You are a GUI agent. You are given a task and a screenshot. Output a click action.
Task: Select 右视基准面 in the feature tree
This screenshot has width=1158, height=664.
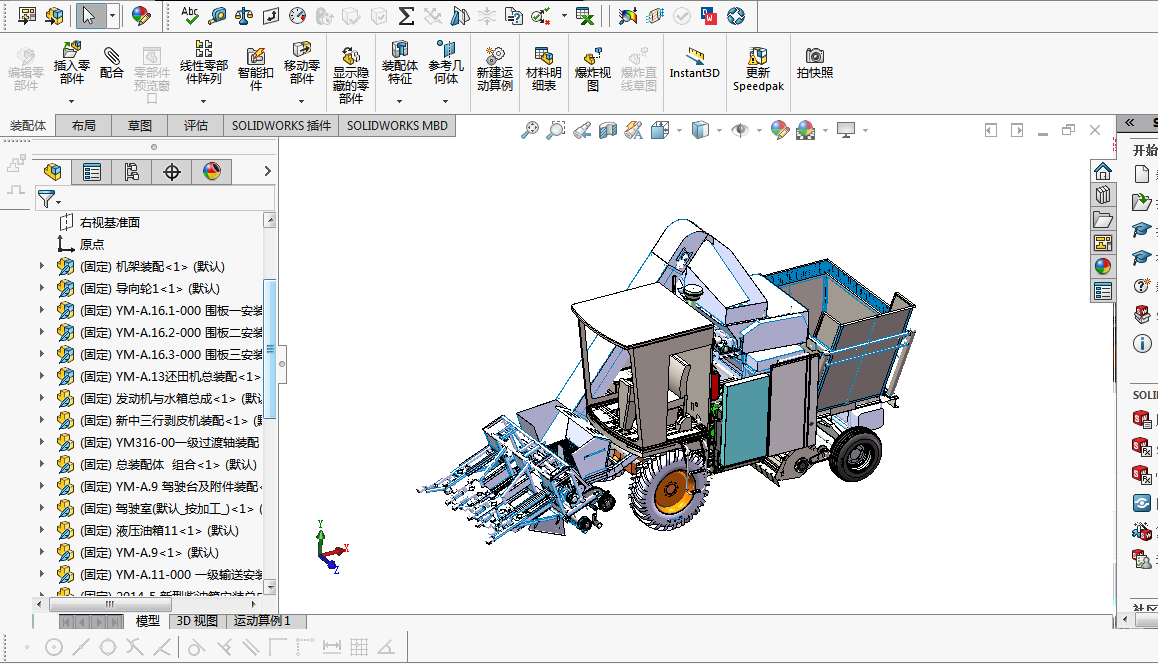pos(110,222)
